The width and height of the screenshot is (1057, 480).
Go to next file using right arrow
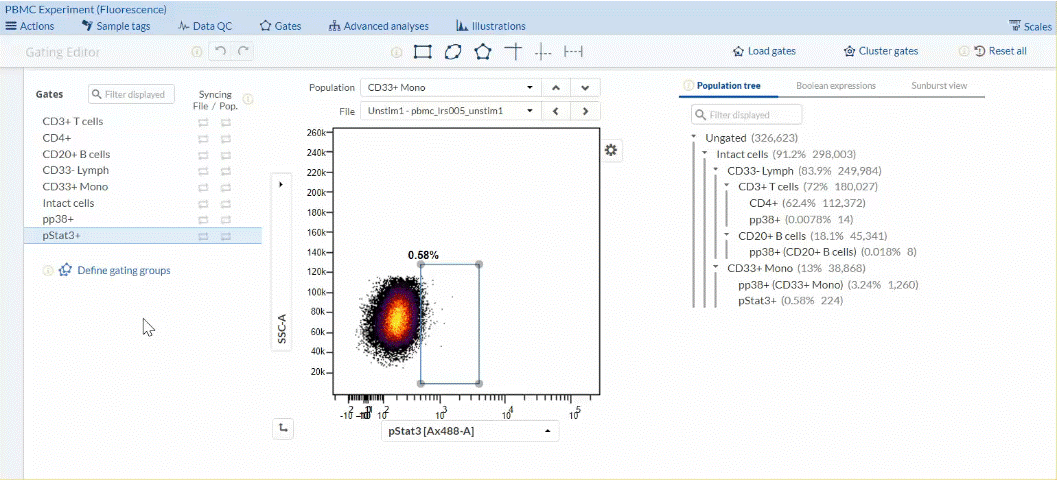click(585, 111)
